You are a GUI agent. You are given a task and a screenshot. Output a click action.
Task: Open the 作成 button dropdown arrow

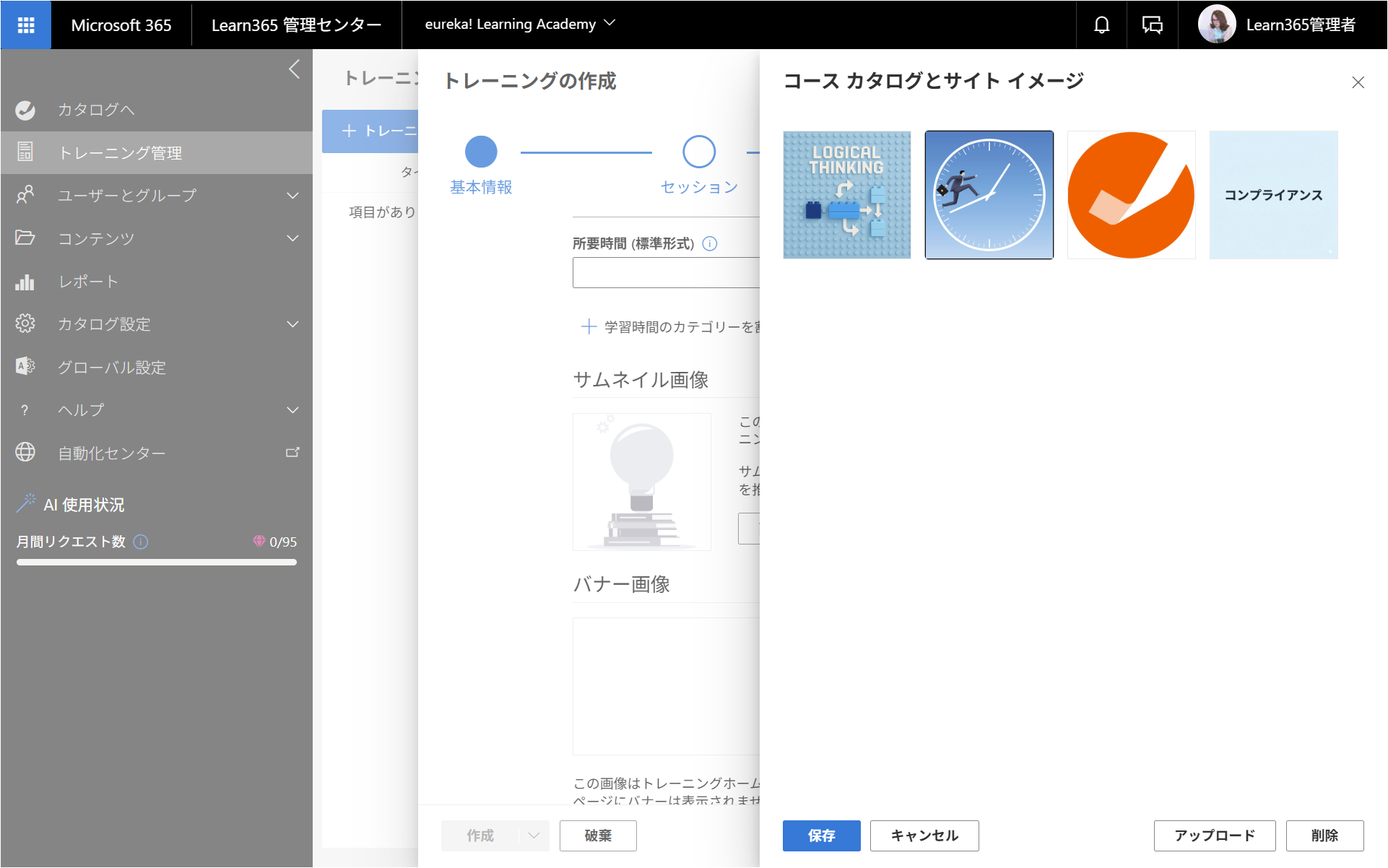534,836
